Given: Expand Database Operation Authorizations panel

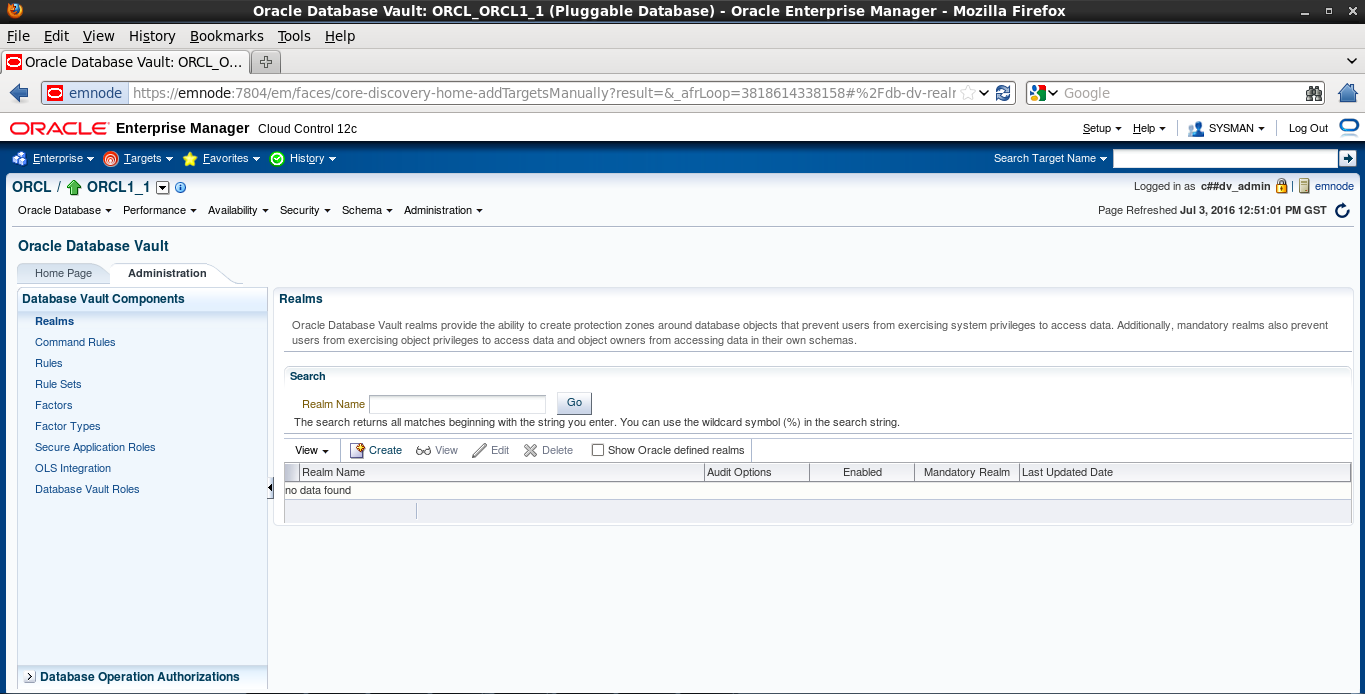Looking at the screenshot, I should coord(30,677).
